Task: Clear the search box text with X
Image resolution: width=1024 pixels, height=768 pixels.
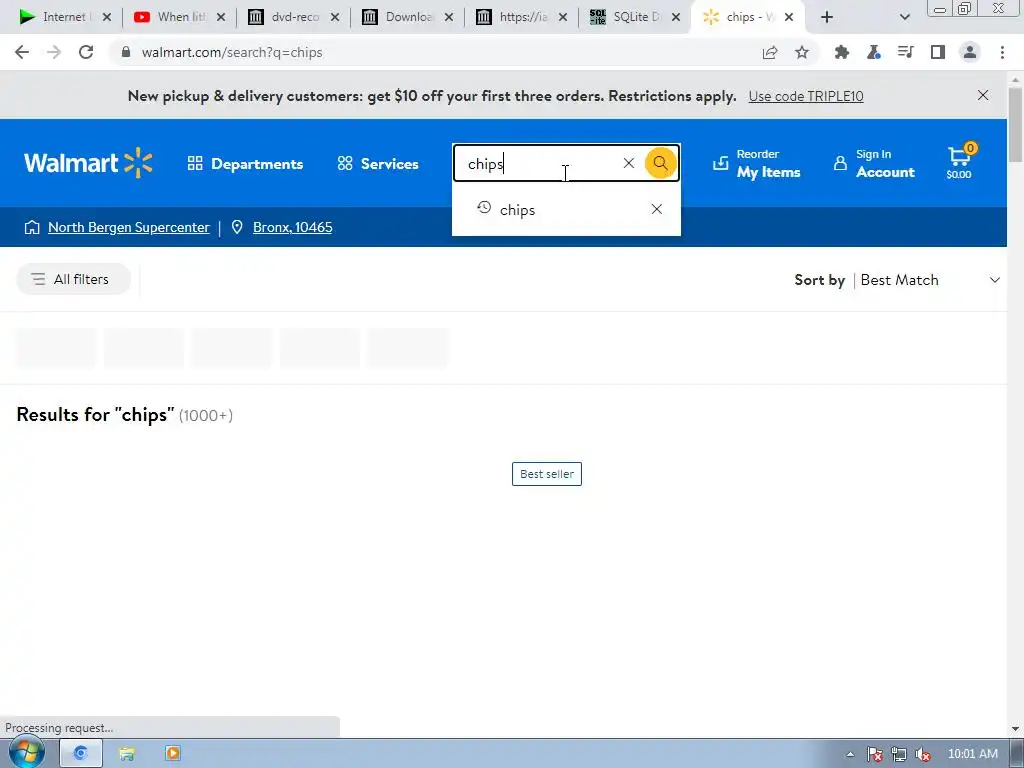Action: coord(628,163)
